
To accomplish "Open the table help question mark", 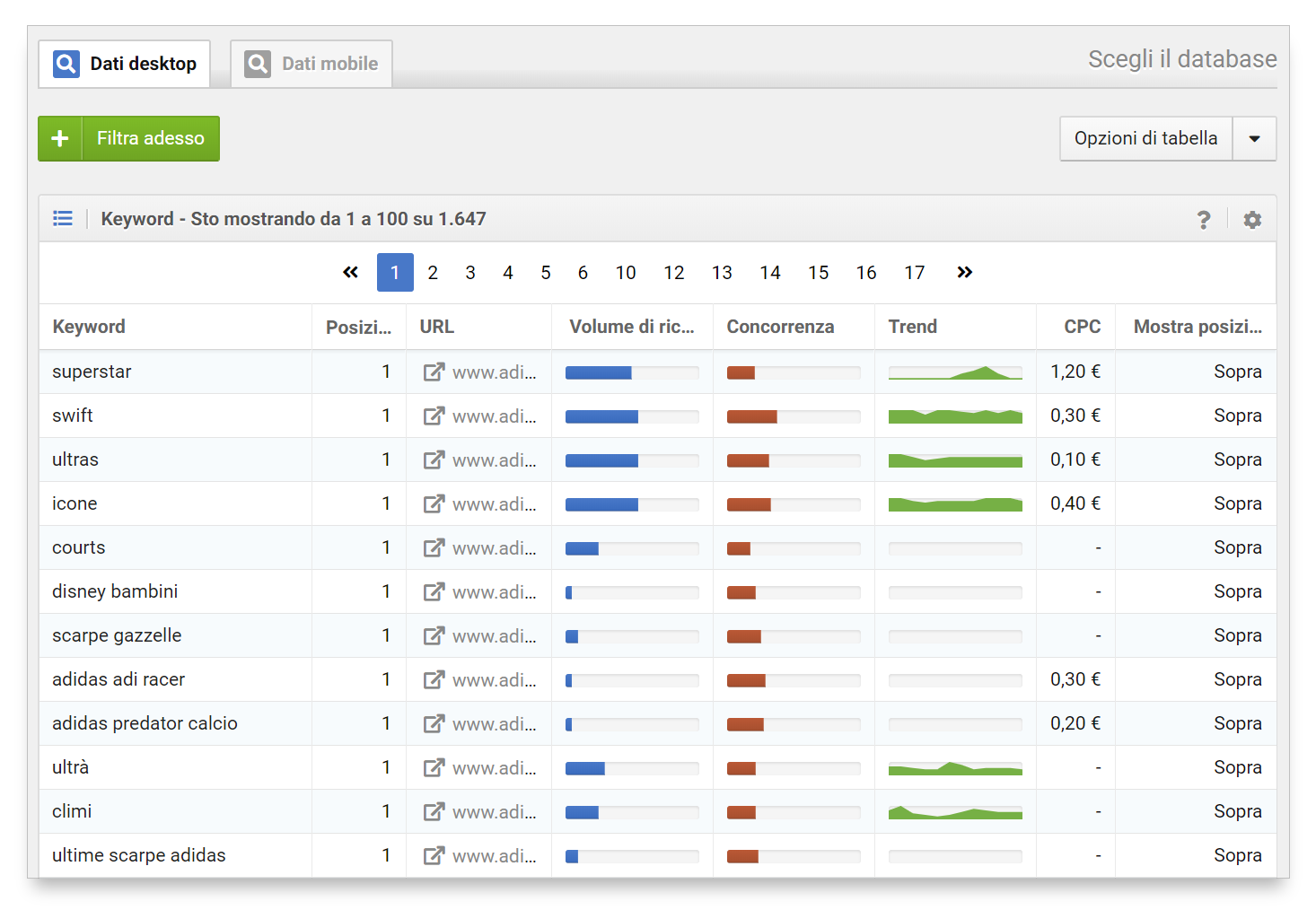I will pos(1204,220).
